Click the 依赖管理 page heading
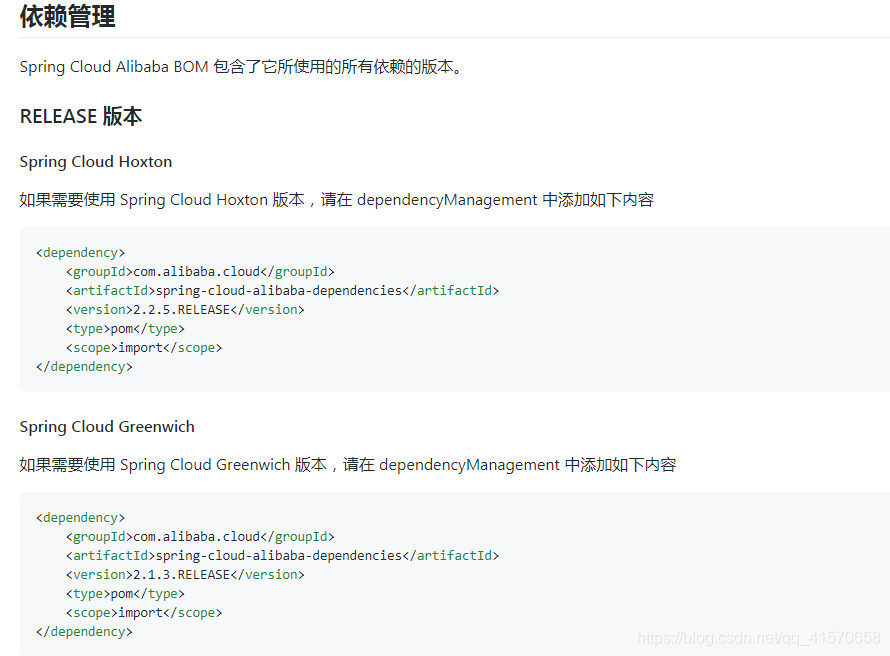Viewport: 890px width, 656px height. (x=66, y=17)
